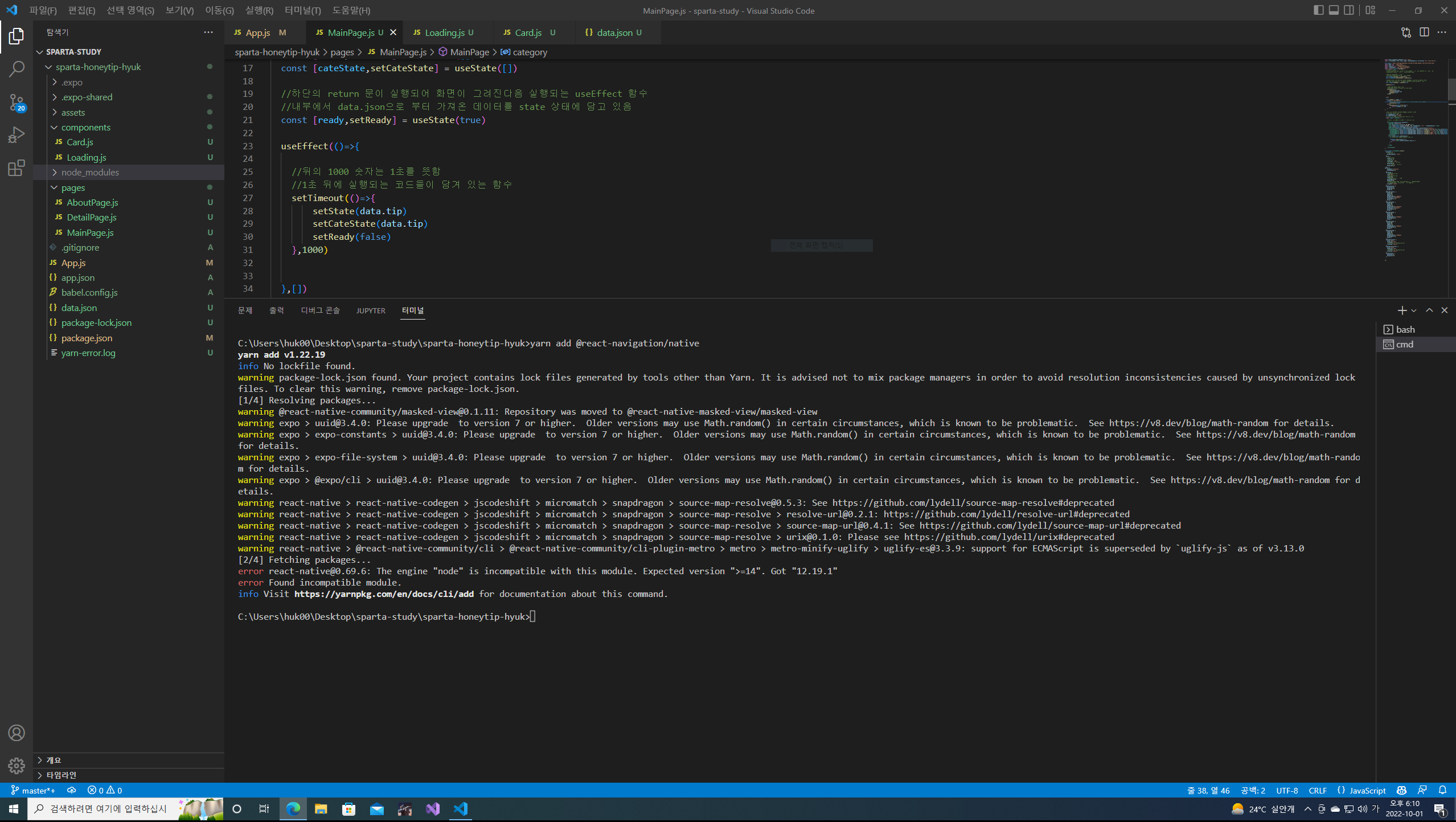Switch to the 디버그 콘솔 panel tab

[x=321, y=310]
